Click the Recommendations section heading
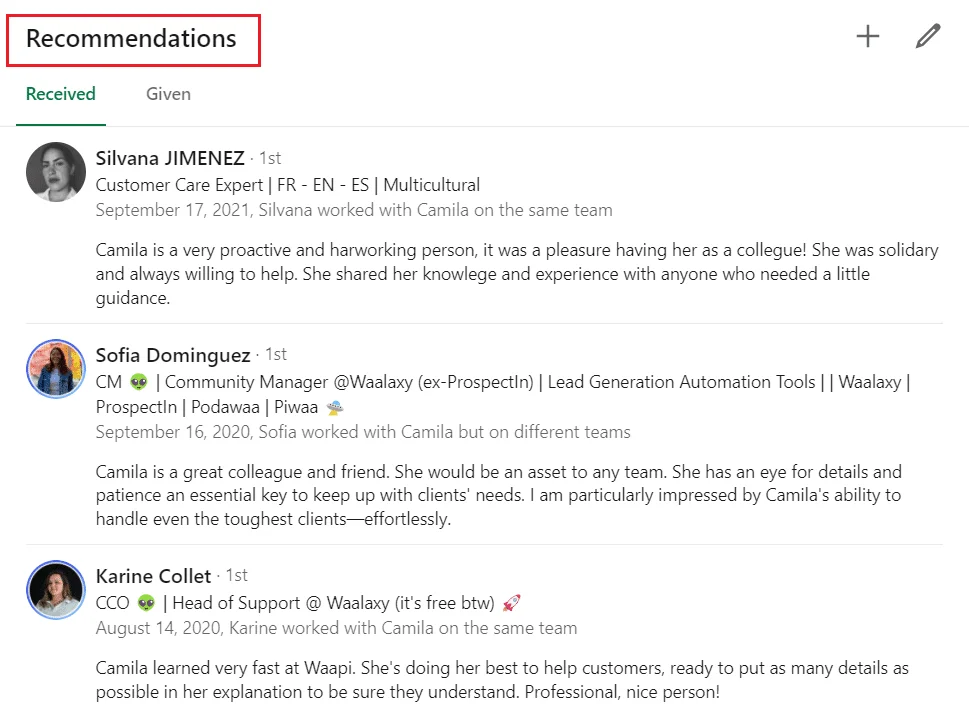This screenshot has height=725, width=969. [x=131, y=38]
